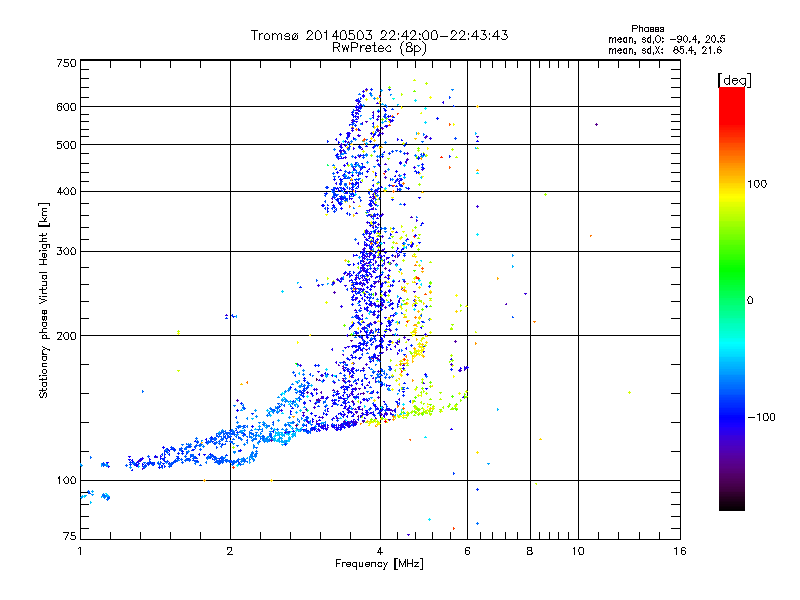This screenshot has height=600, width=800.
Task: Click the 'RwPretec (8p)' subtitle
Action: click(x=379, y=48)
